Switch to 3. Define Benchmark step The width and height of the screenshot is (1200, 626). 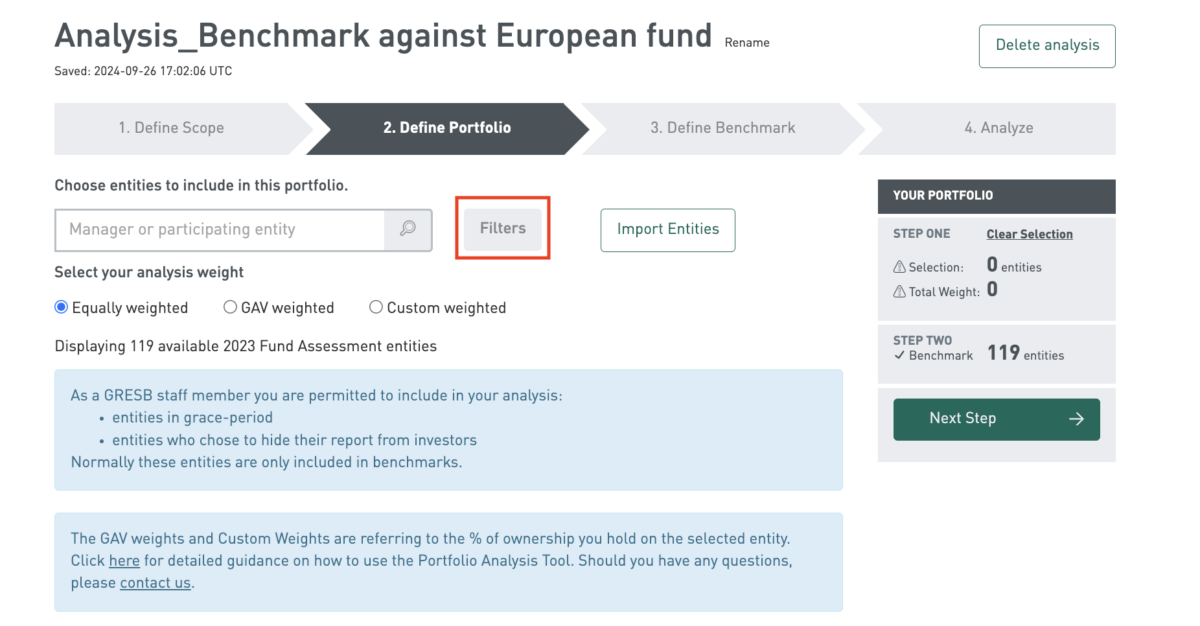[x=723, y=128]
